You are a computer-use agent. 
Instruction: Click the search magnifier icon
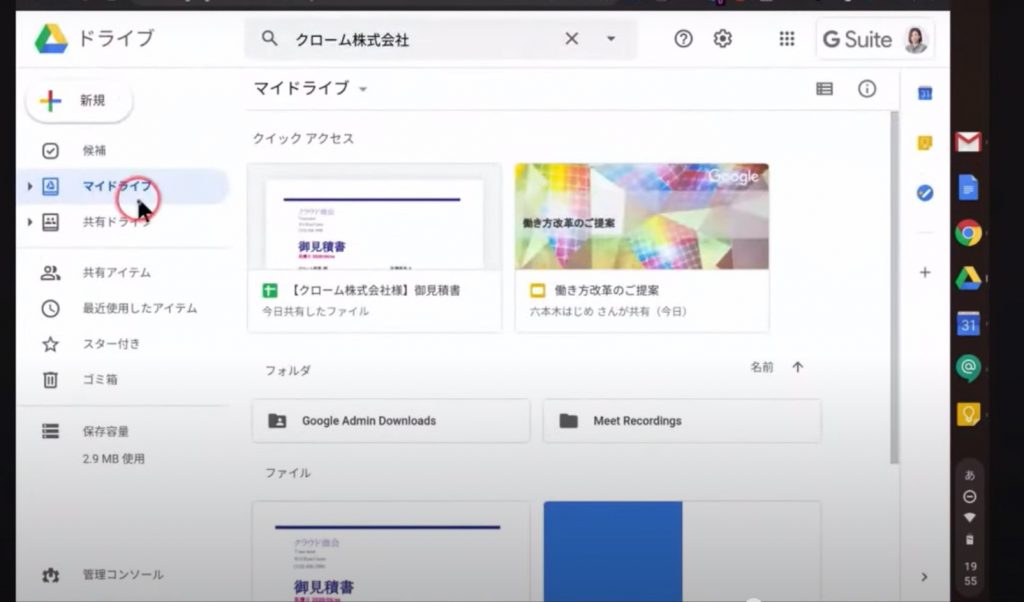[x=269, y=39]
